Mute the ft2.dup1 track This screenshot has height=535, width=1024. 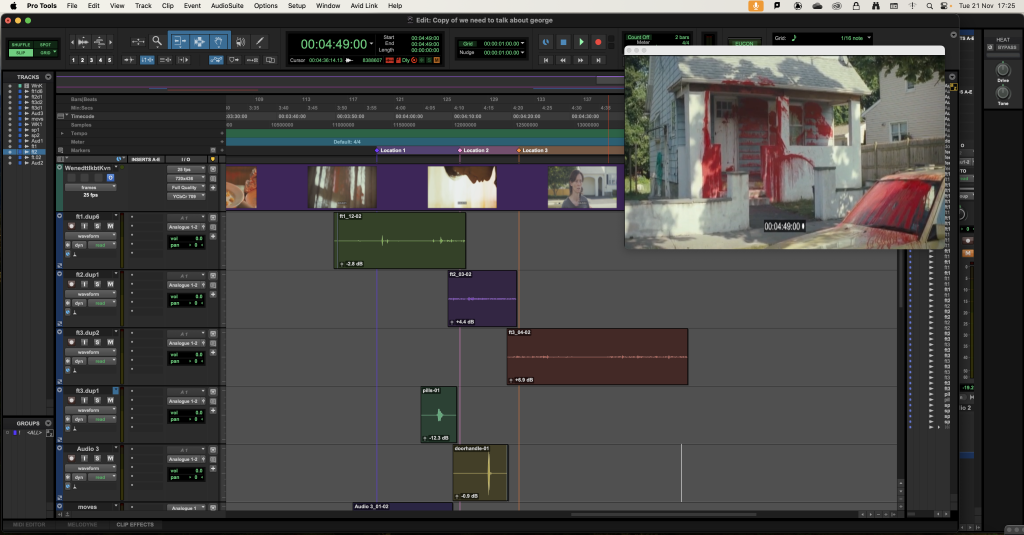coord(110,284)
